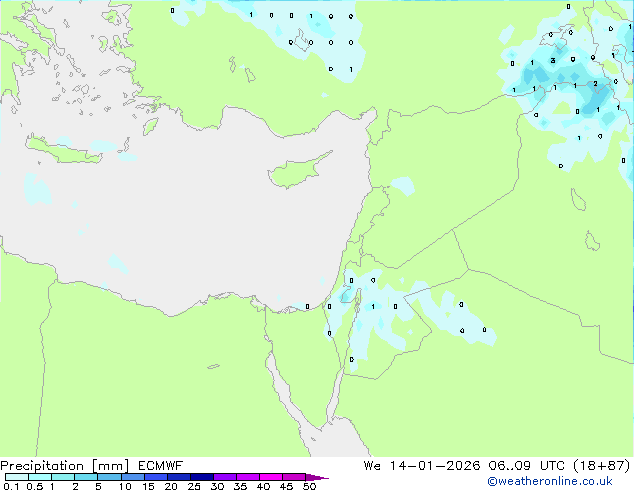
Task: Click the 0.1–0.5 mm legend color swatch
Action: [x=17, y=477]
